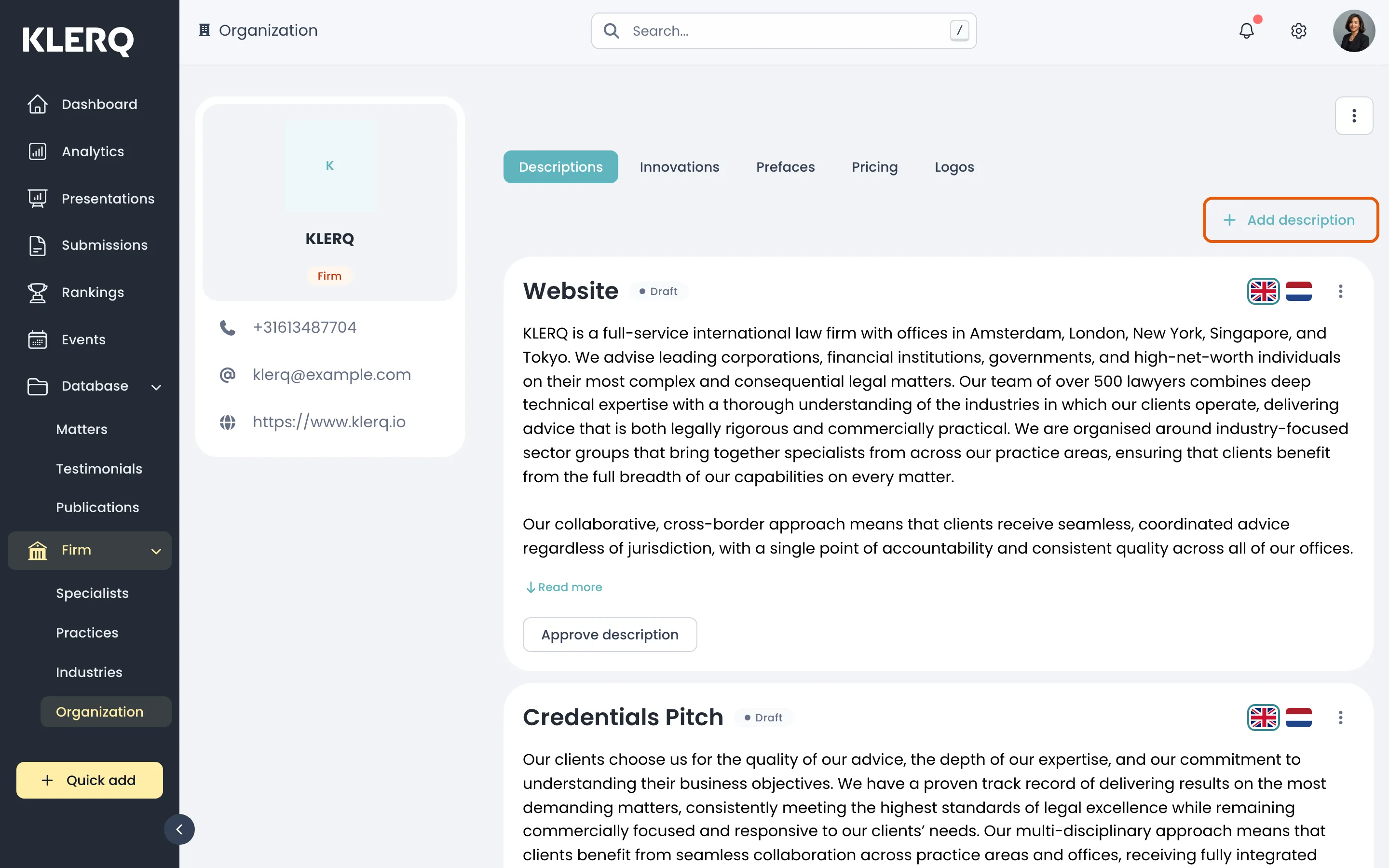The image size is (1389, 868).
Task: Open the Credentials Pitch three-dot menu
Action: point(1340,718)
